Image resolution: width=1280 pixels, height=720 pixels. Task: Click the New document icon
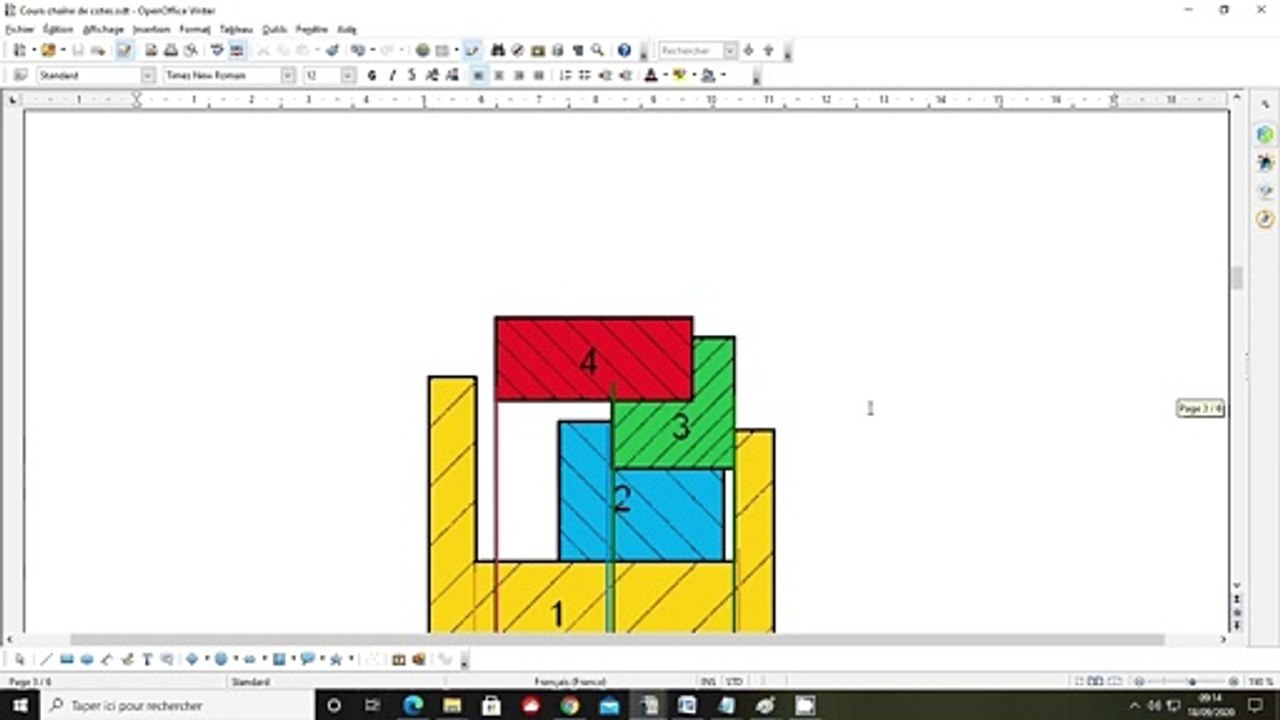(19, 50)
